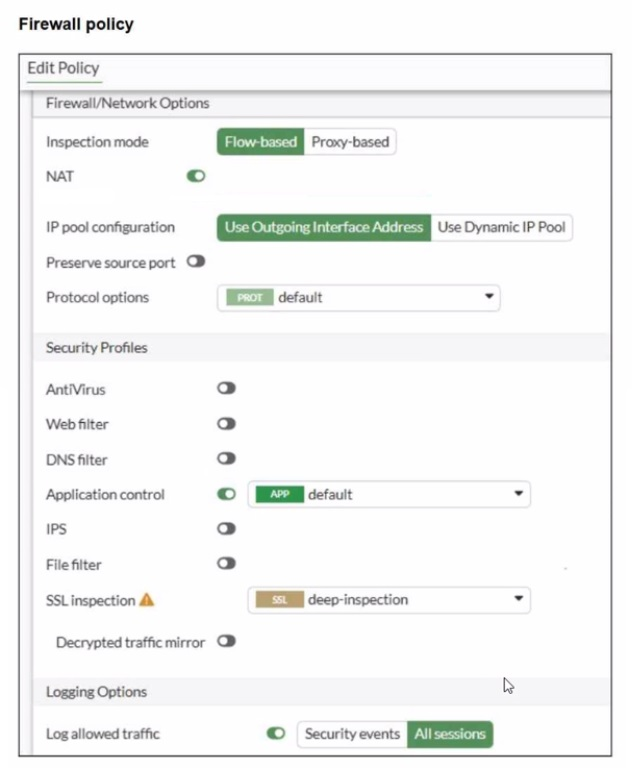Enable the Preserve source port toggle
This screenshot has height=772, width=632.
[x=196, y=262]
